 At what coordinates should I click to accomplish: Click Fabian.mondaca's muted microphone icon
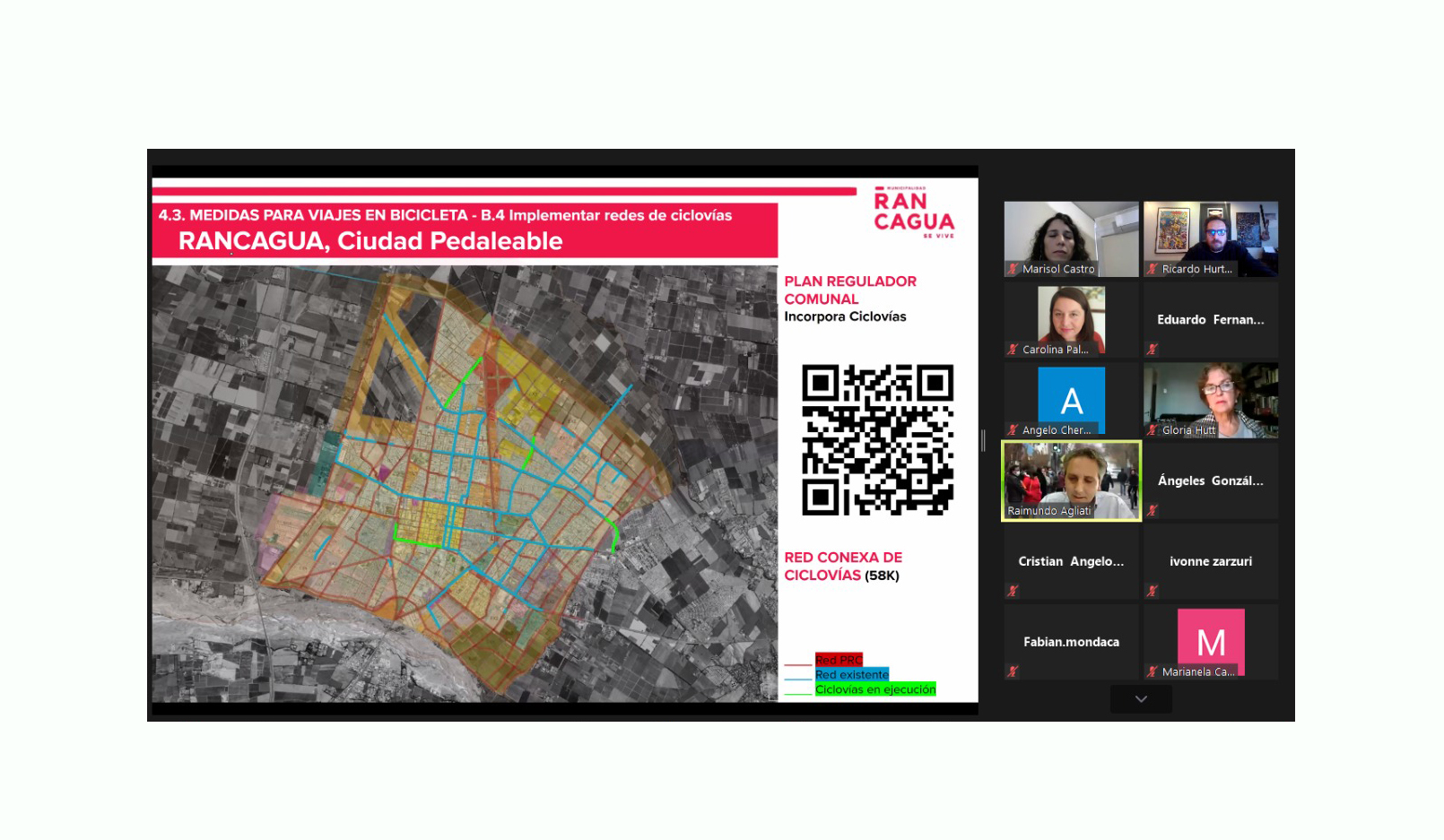(x=1013, y=671)
